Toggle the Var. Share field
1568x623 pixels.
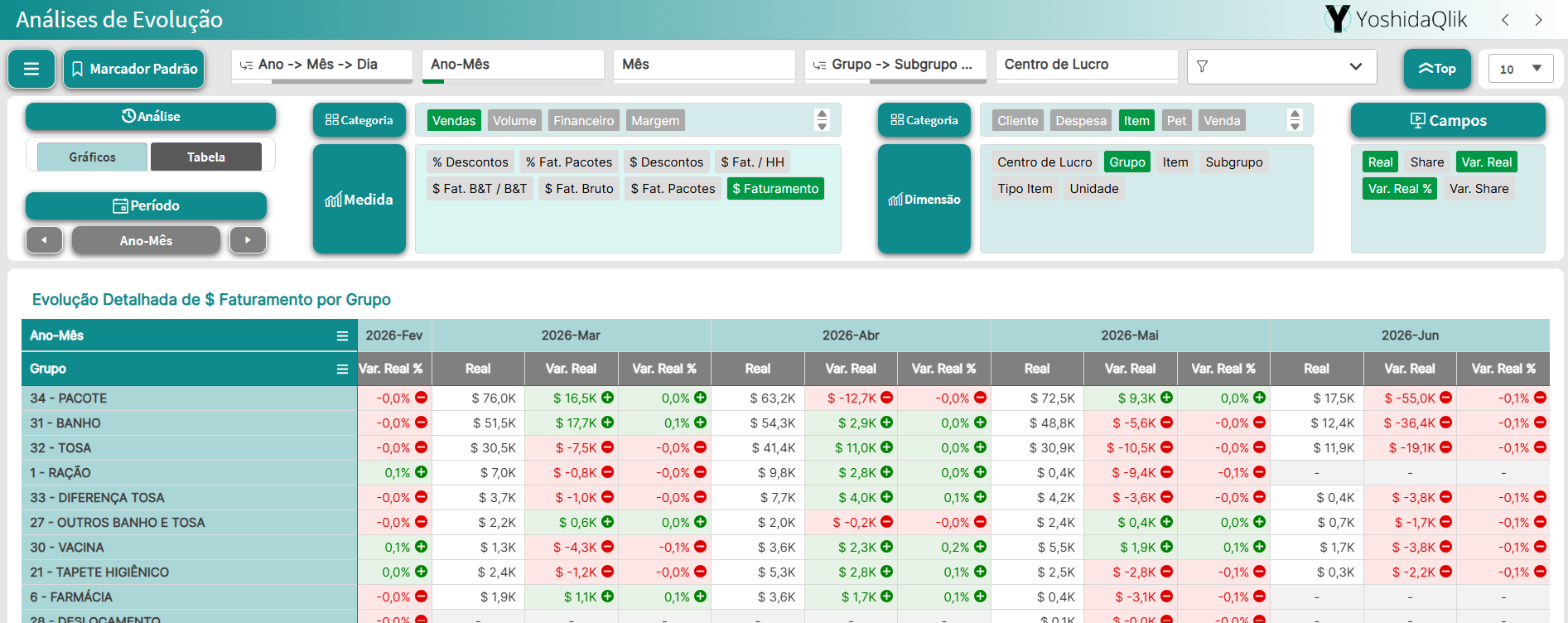(x=1479, y=189)
